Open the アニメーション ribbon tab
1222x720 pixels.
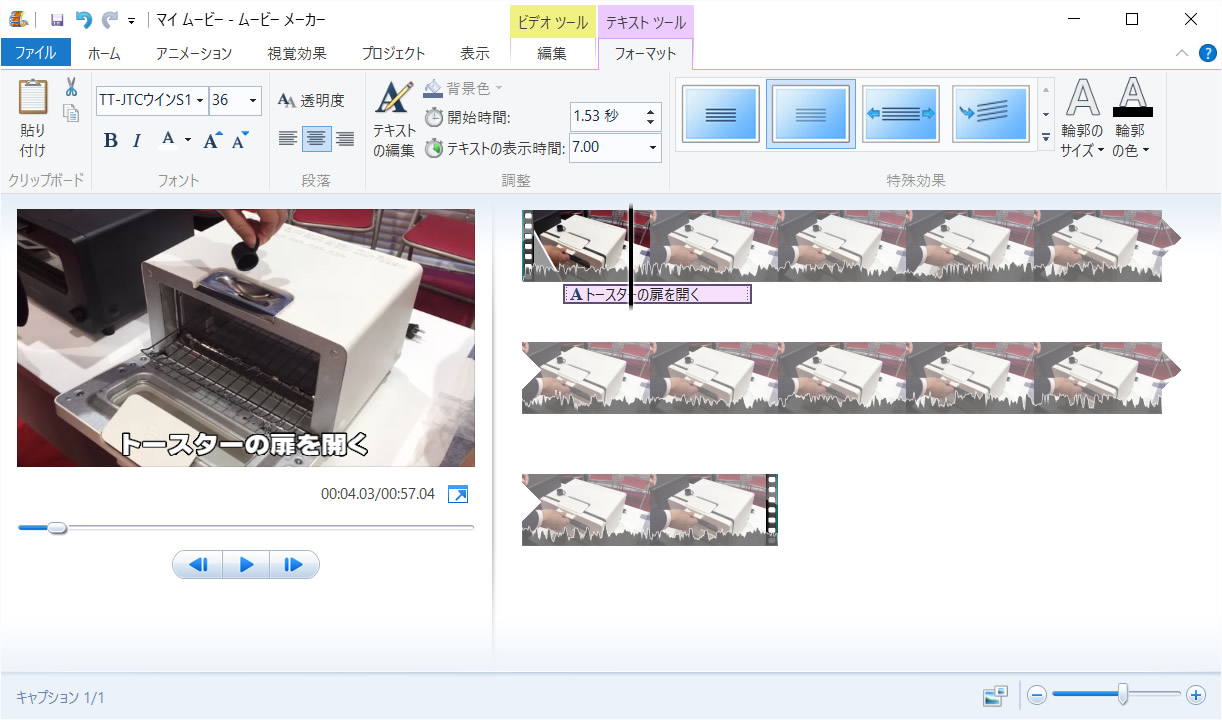[x=194, y=53]
